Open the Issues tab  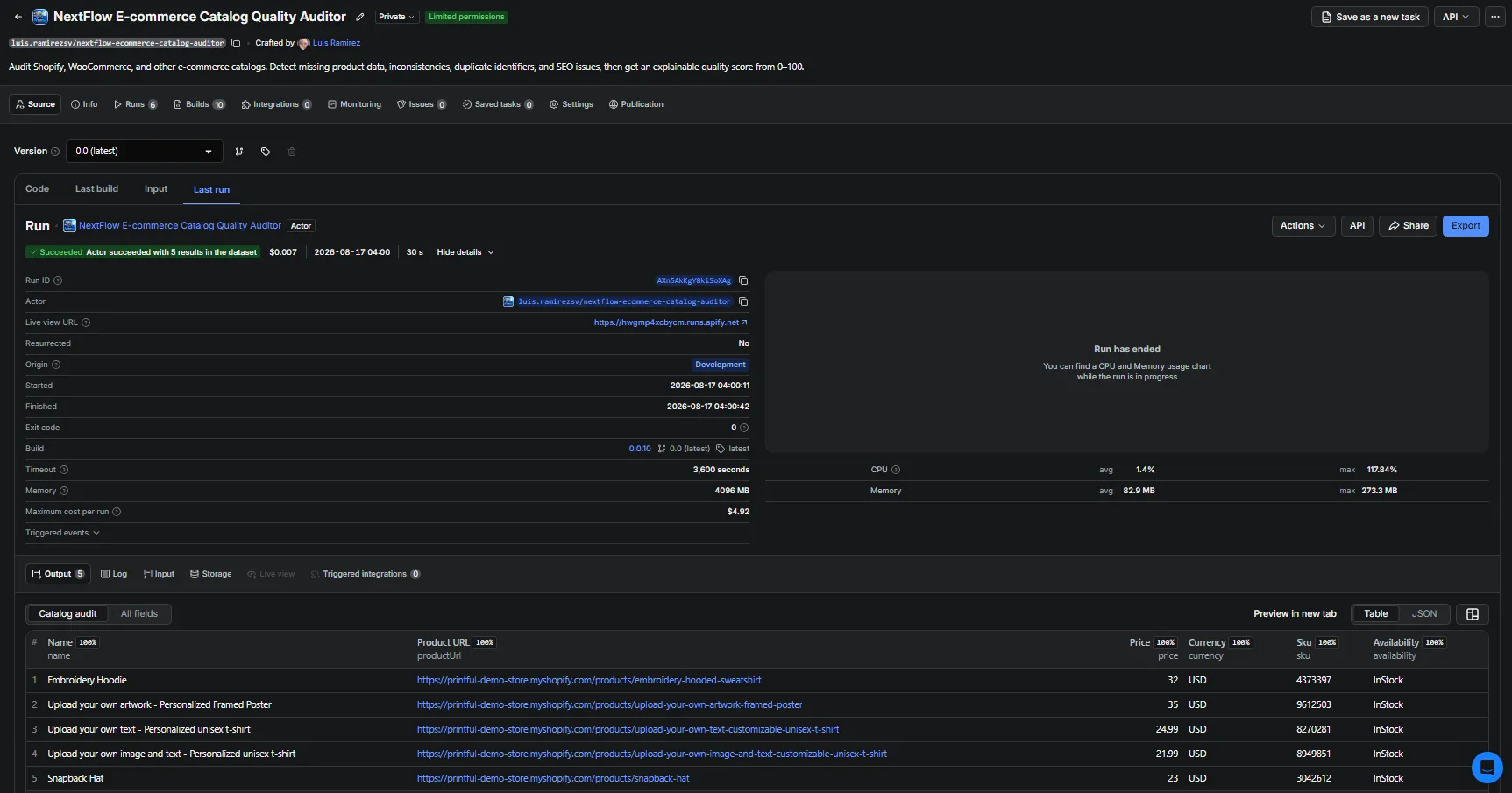click(421, 104)
